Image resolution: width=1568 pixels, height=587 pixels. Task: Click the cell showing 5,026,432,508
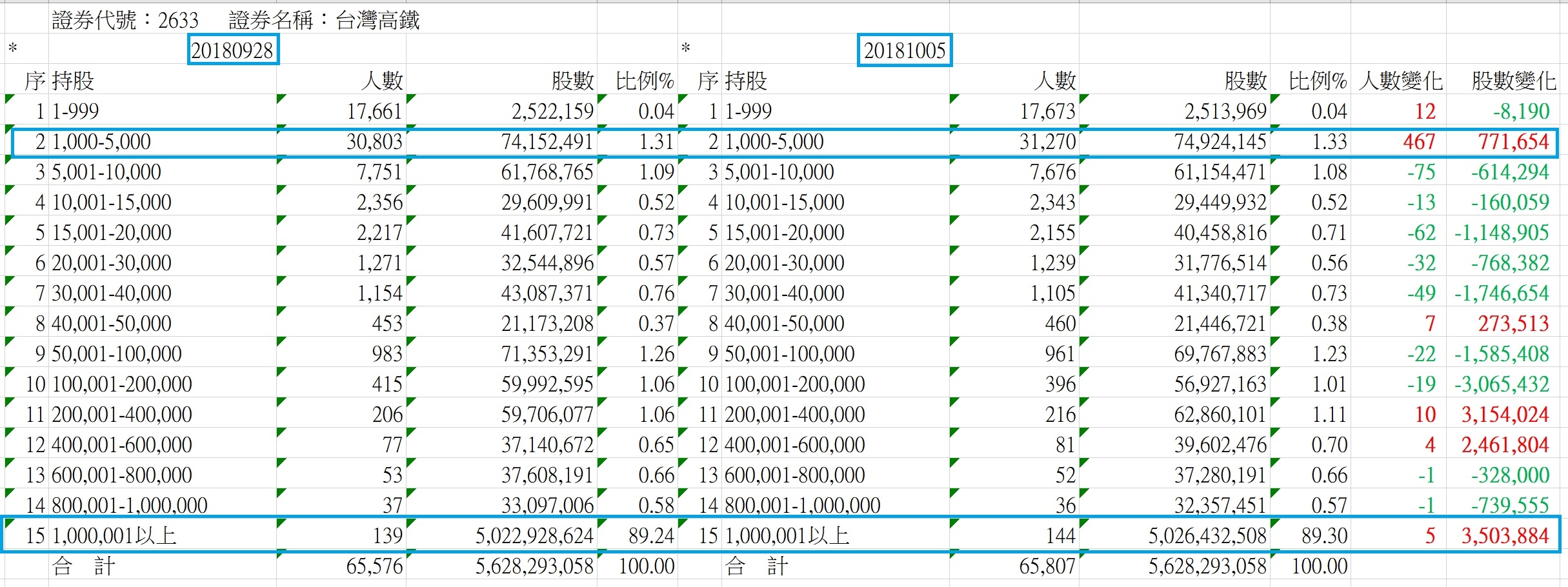1207,535
